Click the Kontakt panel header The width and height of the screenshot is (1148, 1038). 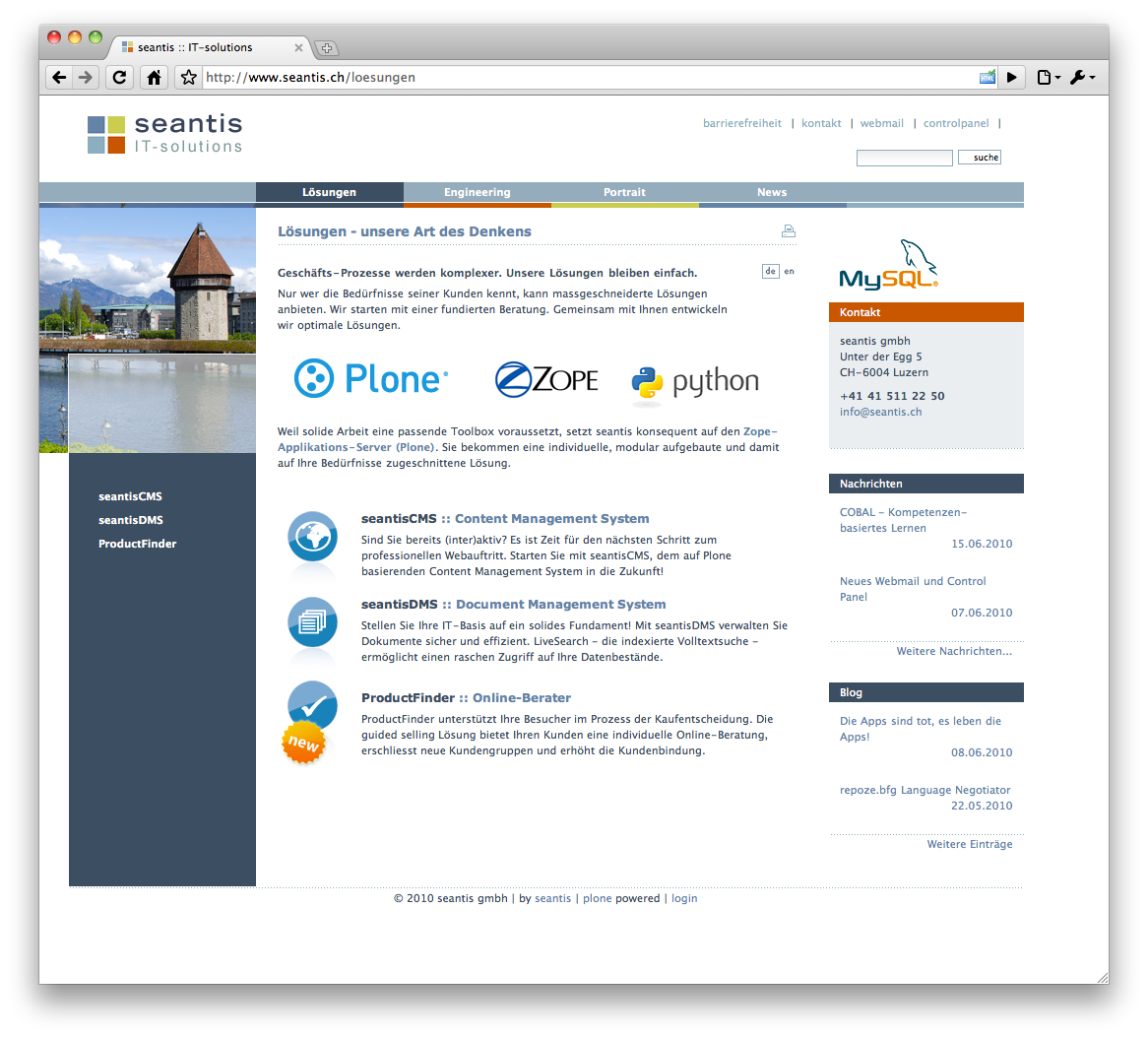[x=926, y=312]
